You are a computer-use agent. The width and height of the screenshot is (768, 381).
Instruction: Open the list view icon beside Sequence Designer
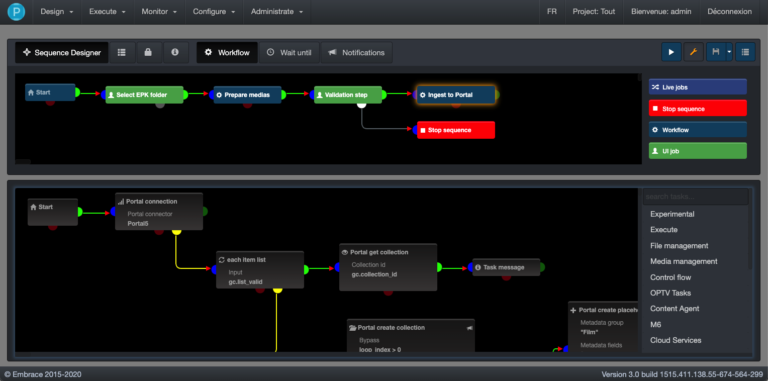pyautogui.click(x=122, y=52)
